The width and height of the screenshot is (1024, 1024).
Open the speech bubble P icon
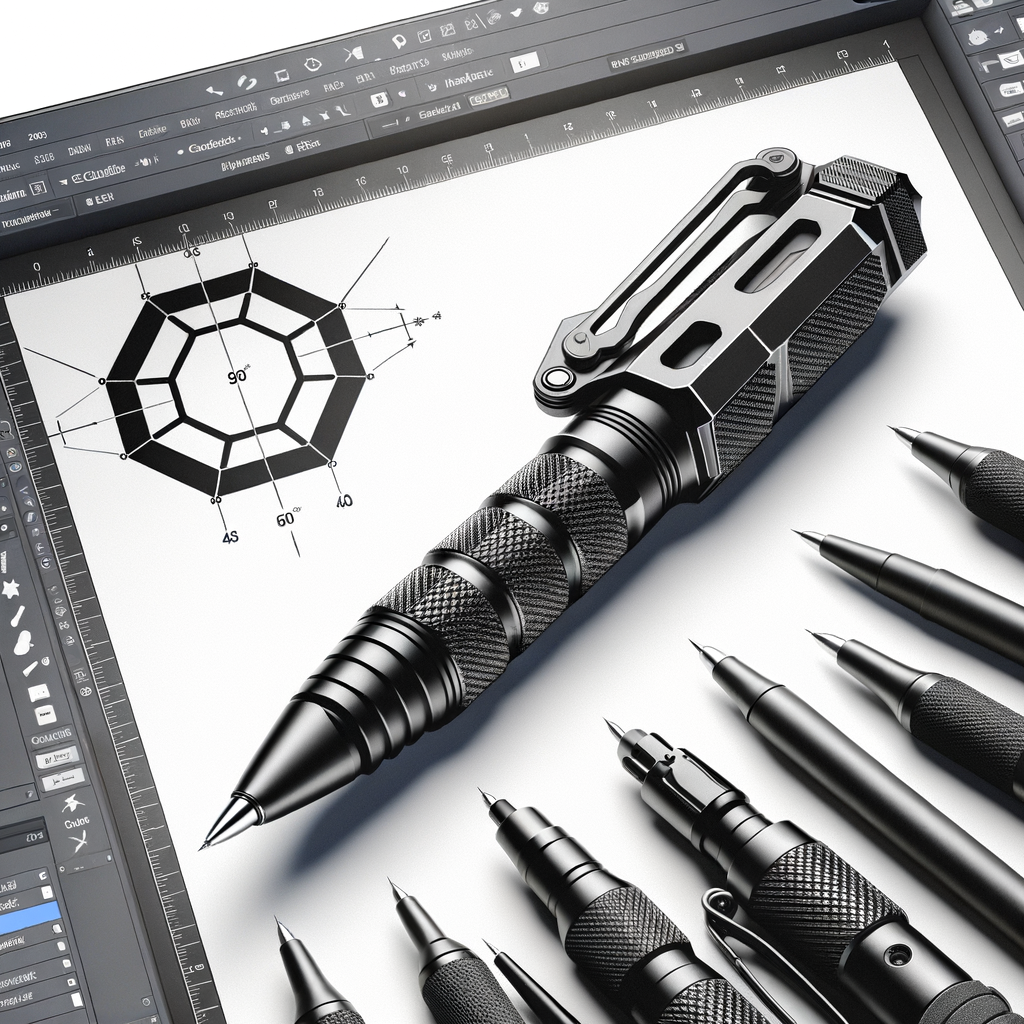pos(400,42)
